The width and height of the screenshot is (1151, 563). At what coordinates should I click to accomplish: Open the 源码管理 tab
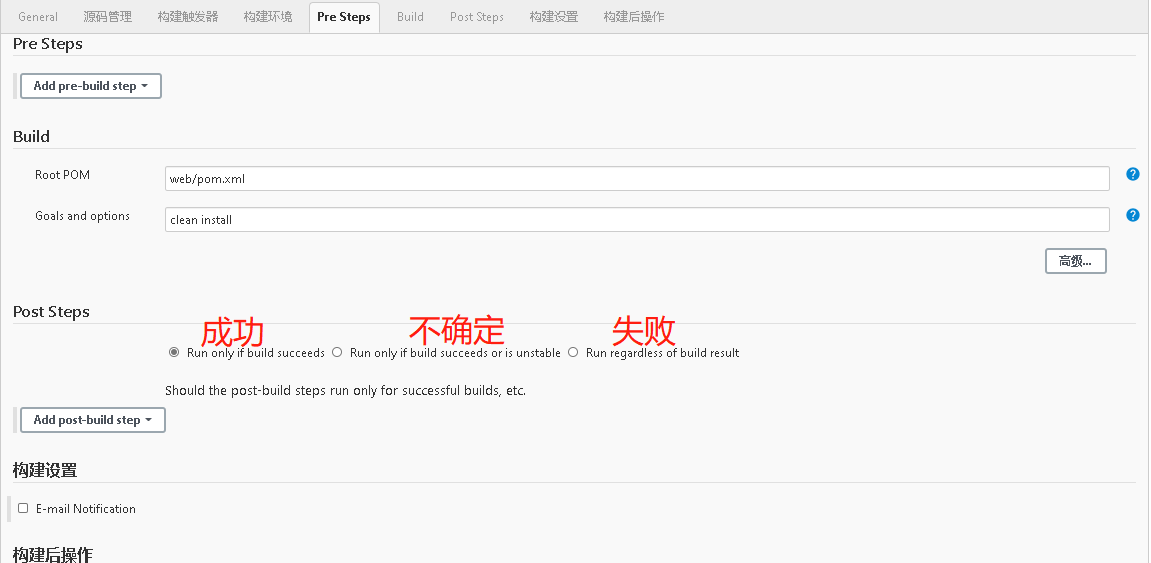[107, 17]
